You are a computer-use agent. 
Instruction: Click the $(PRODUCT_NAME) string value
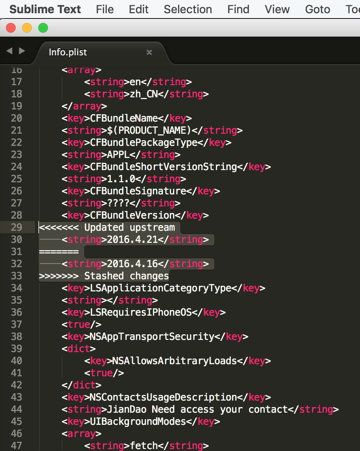tap(149, 130)
